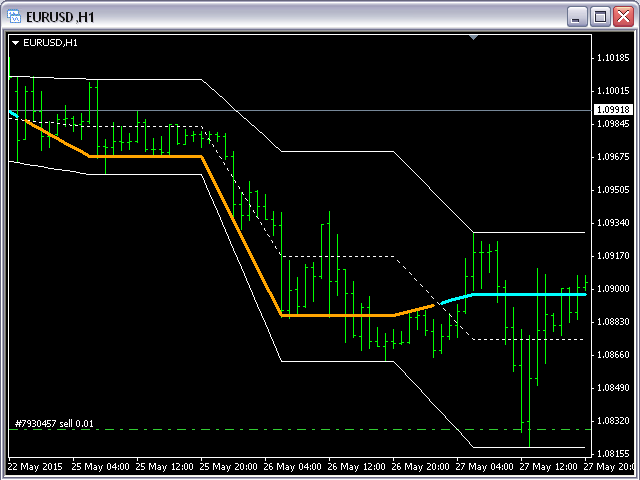Screen dimensions: 640x480
Task: Click the 22 May 2015 date label
Action: (35, 467)
